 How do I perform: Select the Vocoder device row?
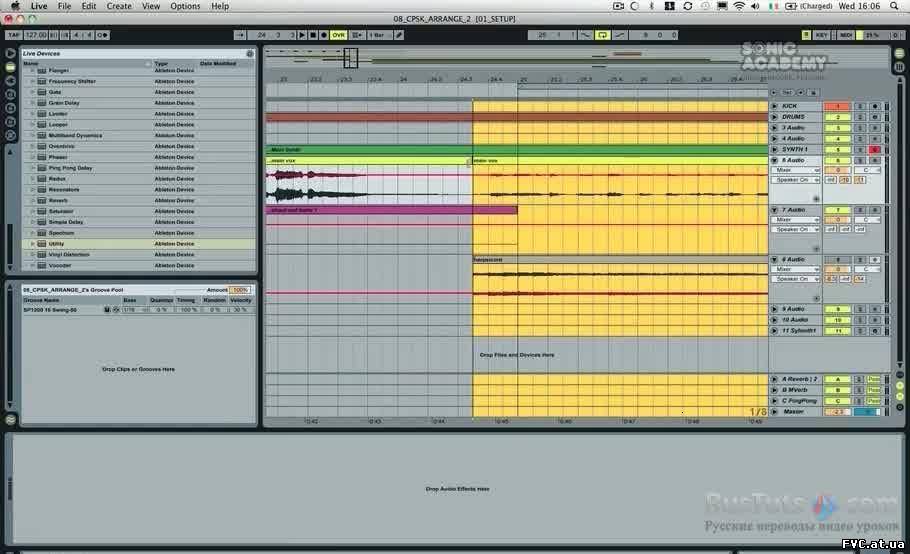tap(139, 265)
